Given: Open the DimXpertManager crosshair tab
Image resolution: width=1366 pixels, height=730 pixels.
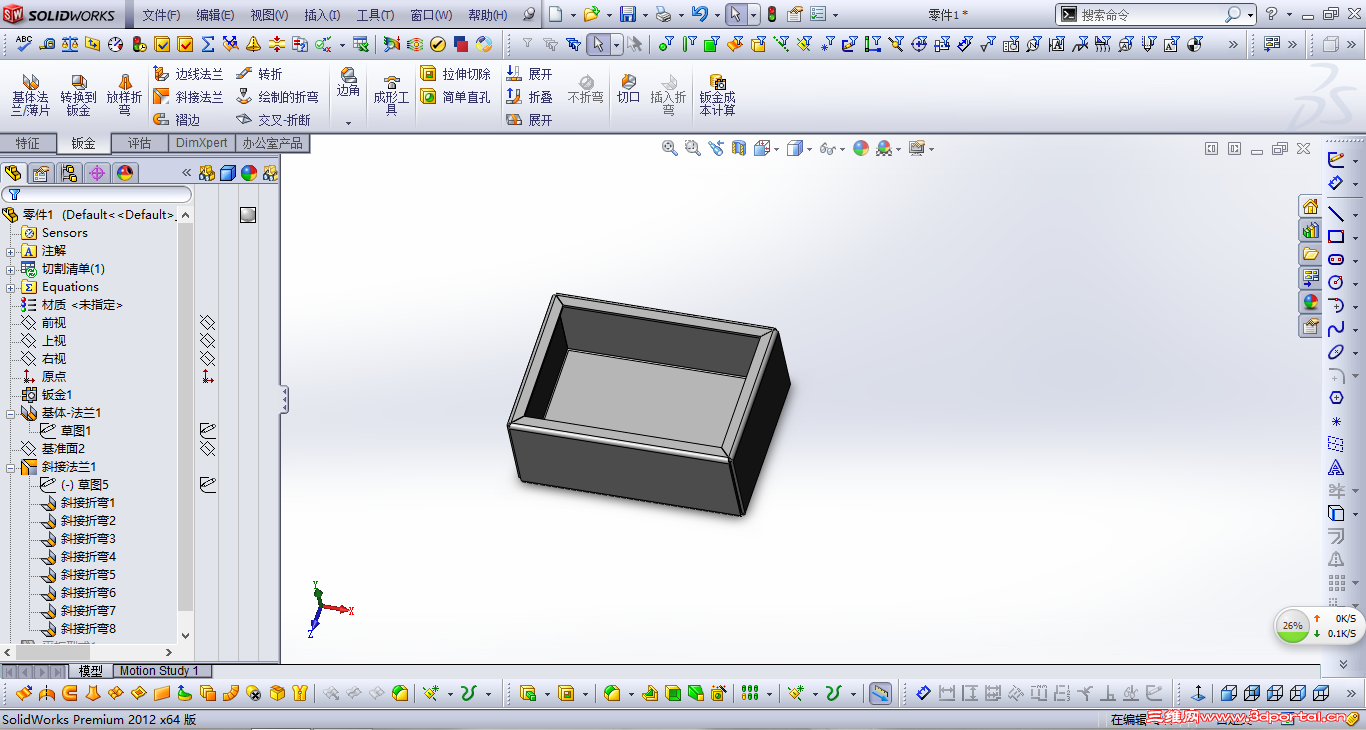Looking at the screenshot, I should [x=97, y=173].
